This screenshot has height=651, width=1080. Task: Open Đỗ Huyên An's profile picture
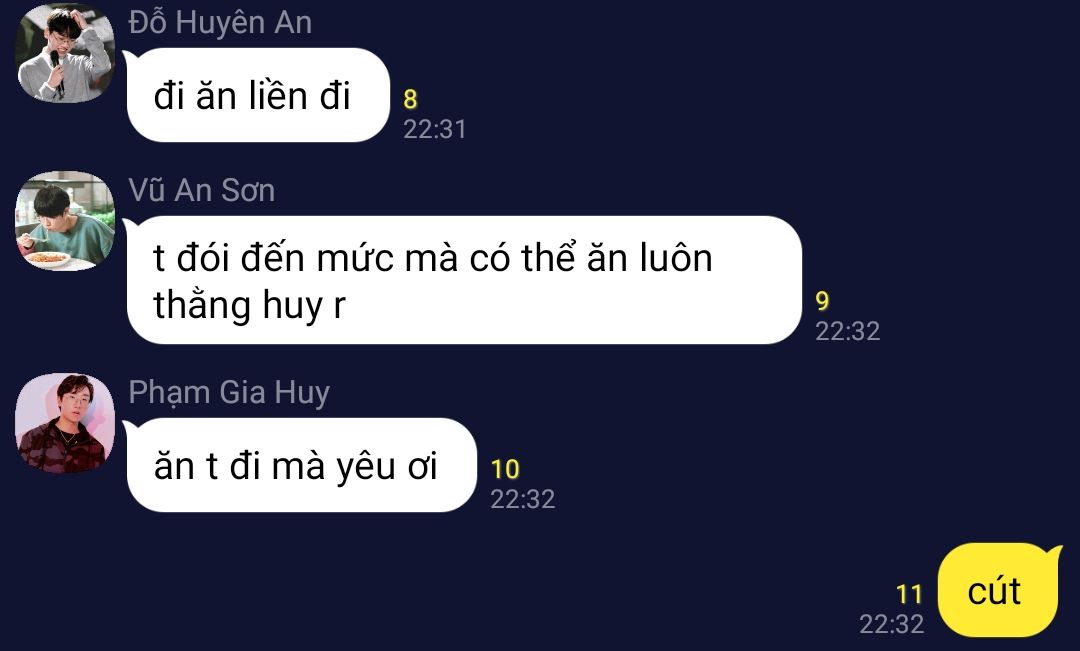click(x=65, y=53)
